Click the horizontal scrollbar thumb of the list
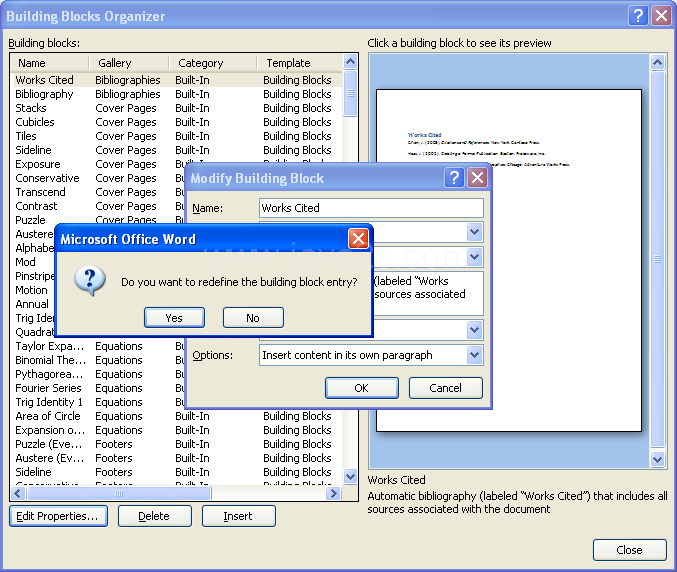Screen dimensions: 677x572 [x=119, y=493]
